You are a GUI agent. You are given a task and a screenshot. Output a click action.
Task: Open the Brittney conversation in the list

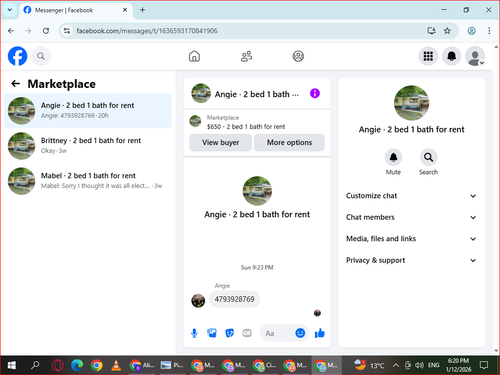click(88, 146)
